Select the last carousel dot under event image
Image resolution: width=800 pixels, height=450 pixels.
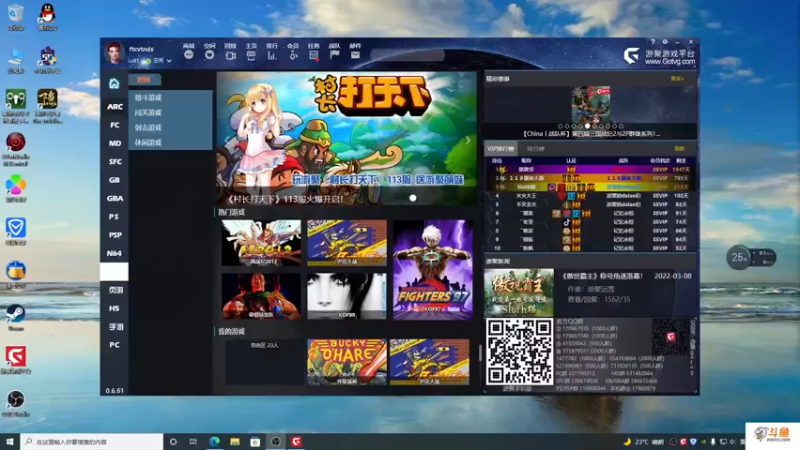[x=621, y=126]
